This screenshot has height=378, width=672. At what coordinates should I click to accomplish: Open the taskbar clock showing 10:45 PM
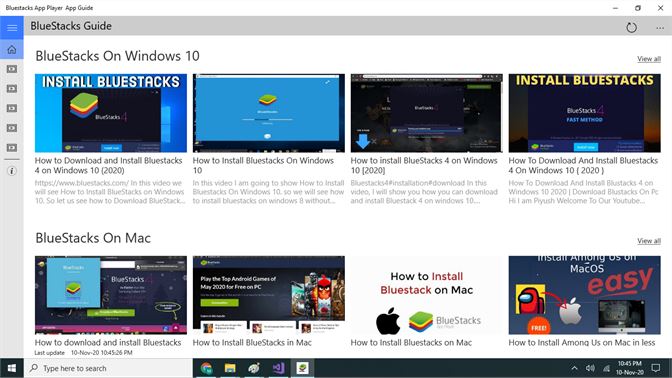click(x=630, y=368)
